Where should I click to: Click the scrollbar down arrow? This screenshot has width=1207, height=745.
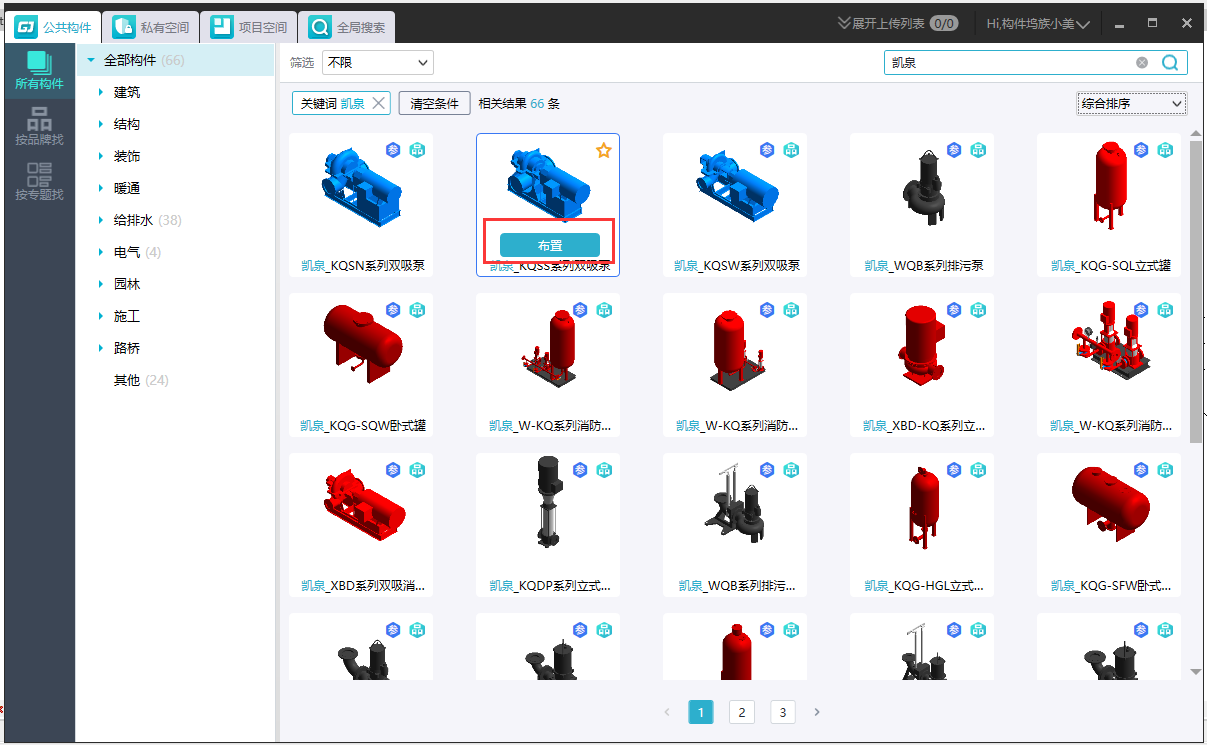(1196, 671)
